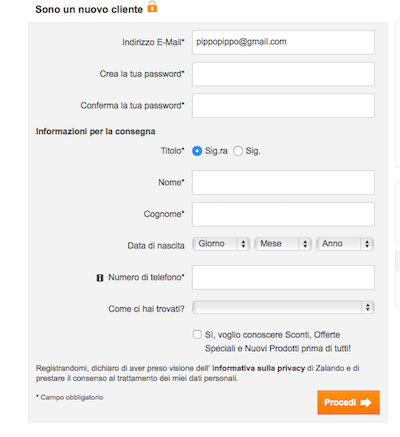
Task: Click the phone info icon beside Numero di telefono
Action: pyautogui.click(x=100, y=278)
